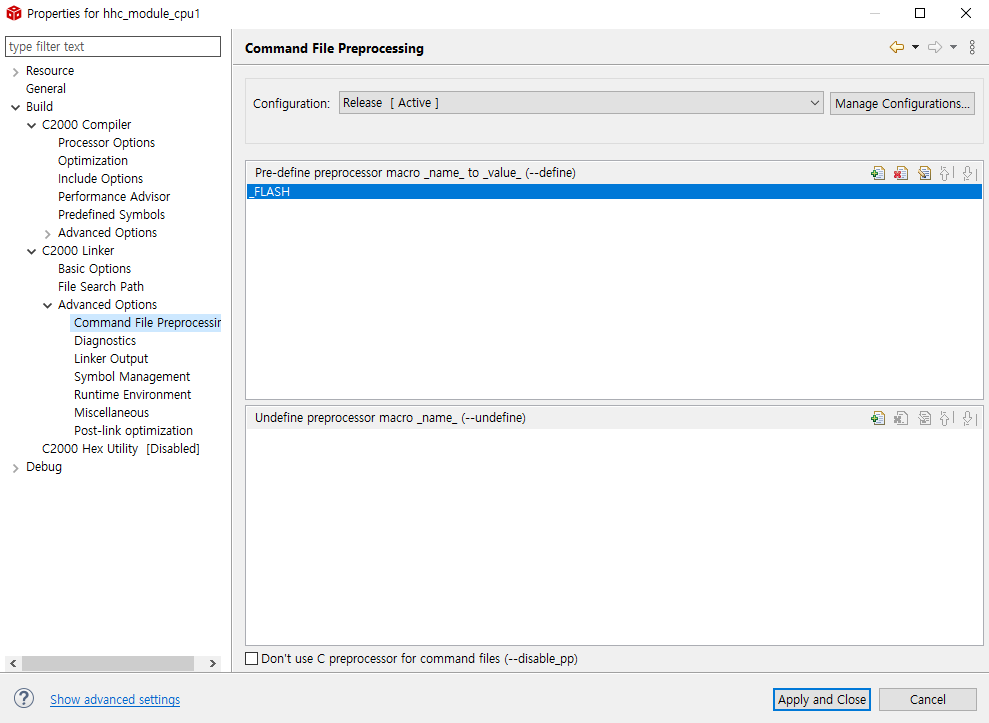The width and height of the screenshot is (989, 723).
Task: Open the Configuration dropdown
Action: (x=581, y=103)
